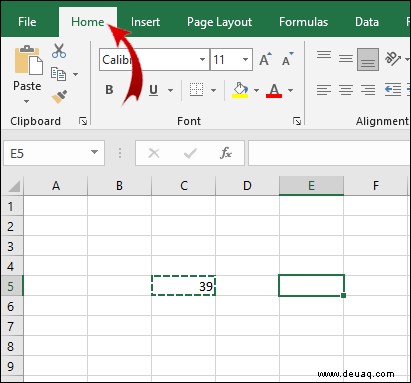
Task: Open text orientation tool
Action: tap(393, 59)
